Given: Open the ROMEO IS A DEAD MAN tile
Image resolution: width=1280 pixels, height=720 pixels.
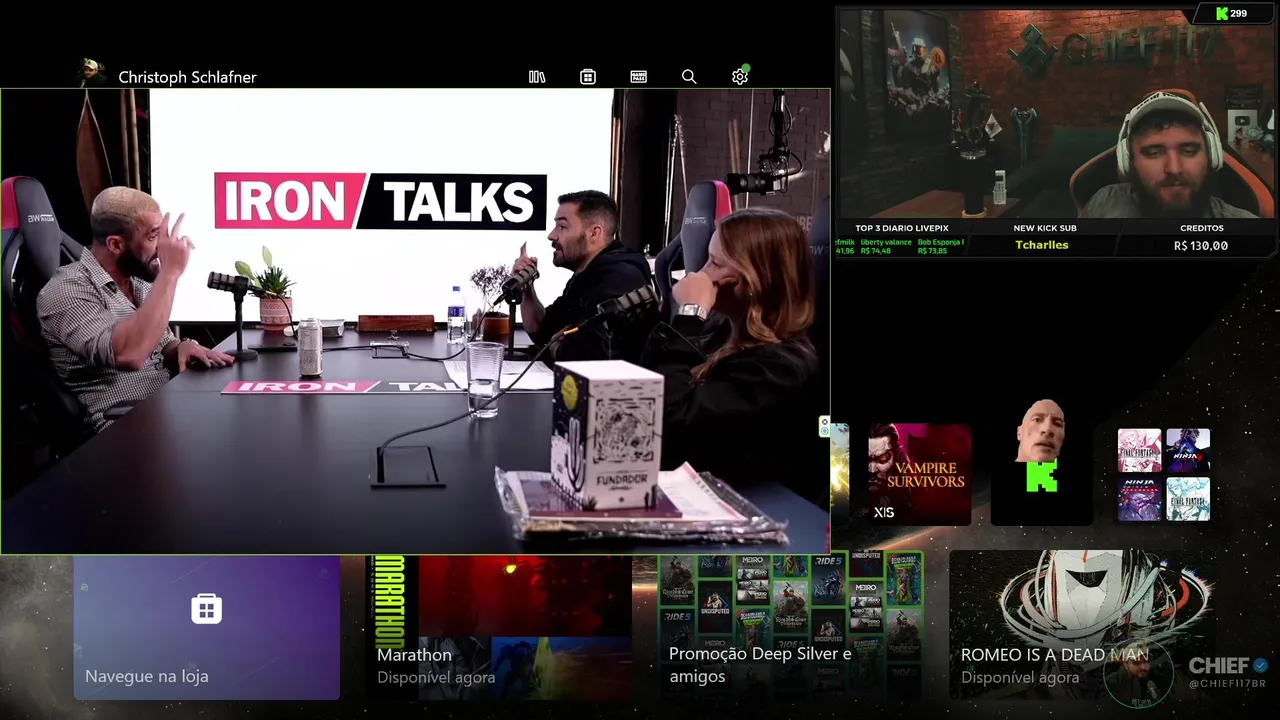Looking at the screenshot, I should click(1080, 627).
